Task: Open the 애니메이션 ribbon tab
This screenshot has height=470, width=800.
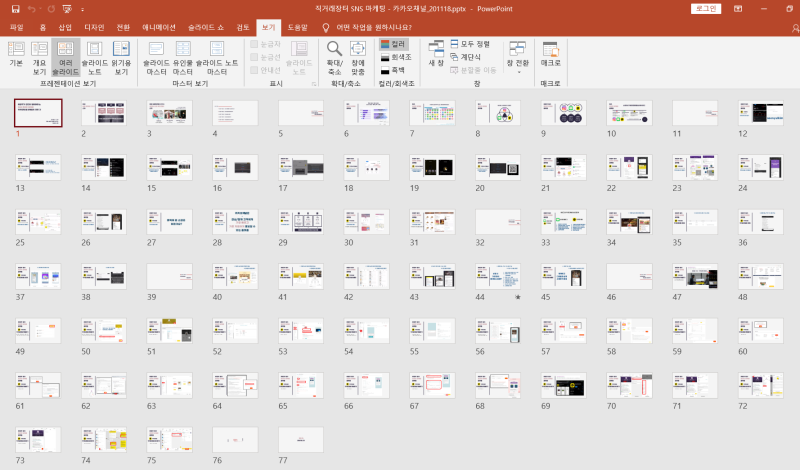Action: (x=157, y=28)
